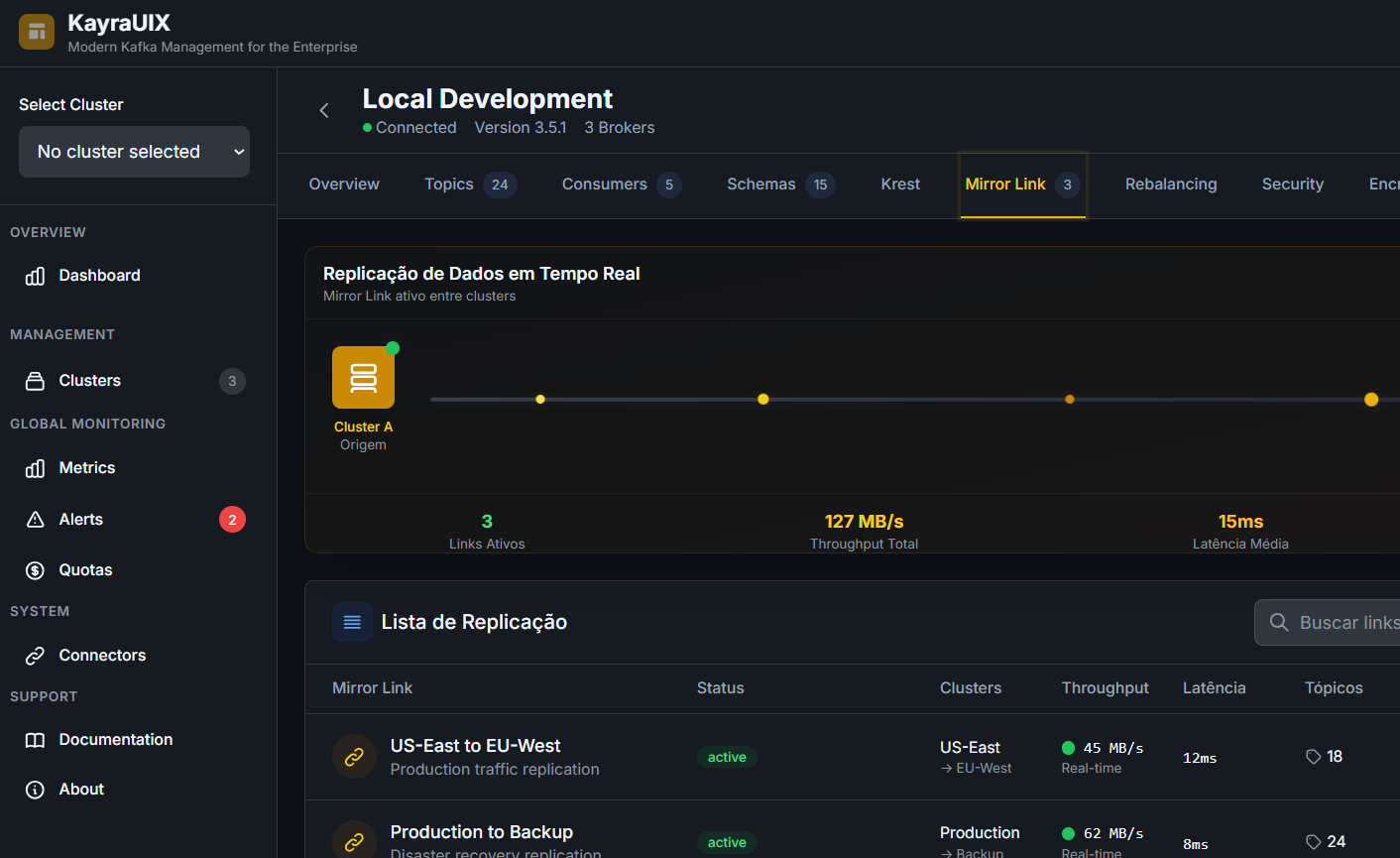Click the back chevron beside Local Development
Screen dimensions: 1400x858
click(x=324, y=110)
